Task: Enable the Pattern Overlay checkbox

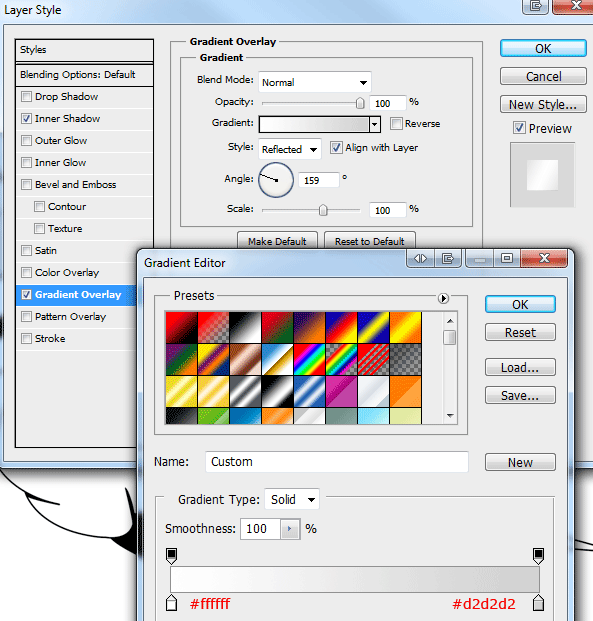Action: [x=27, y=316]
